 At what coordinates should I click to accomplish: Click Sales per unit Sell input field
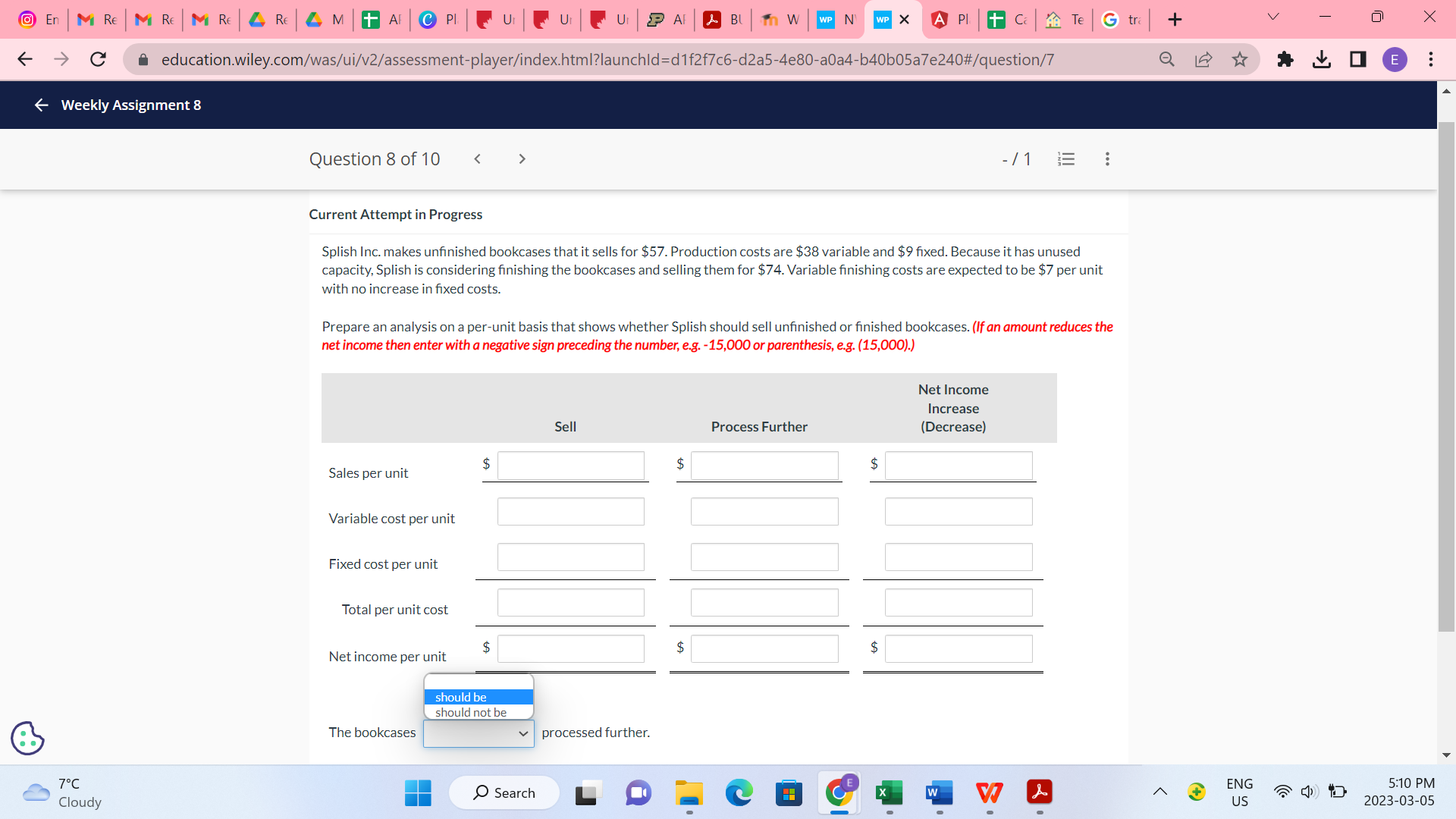(x=570, y=466)
